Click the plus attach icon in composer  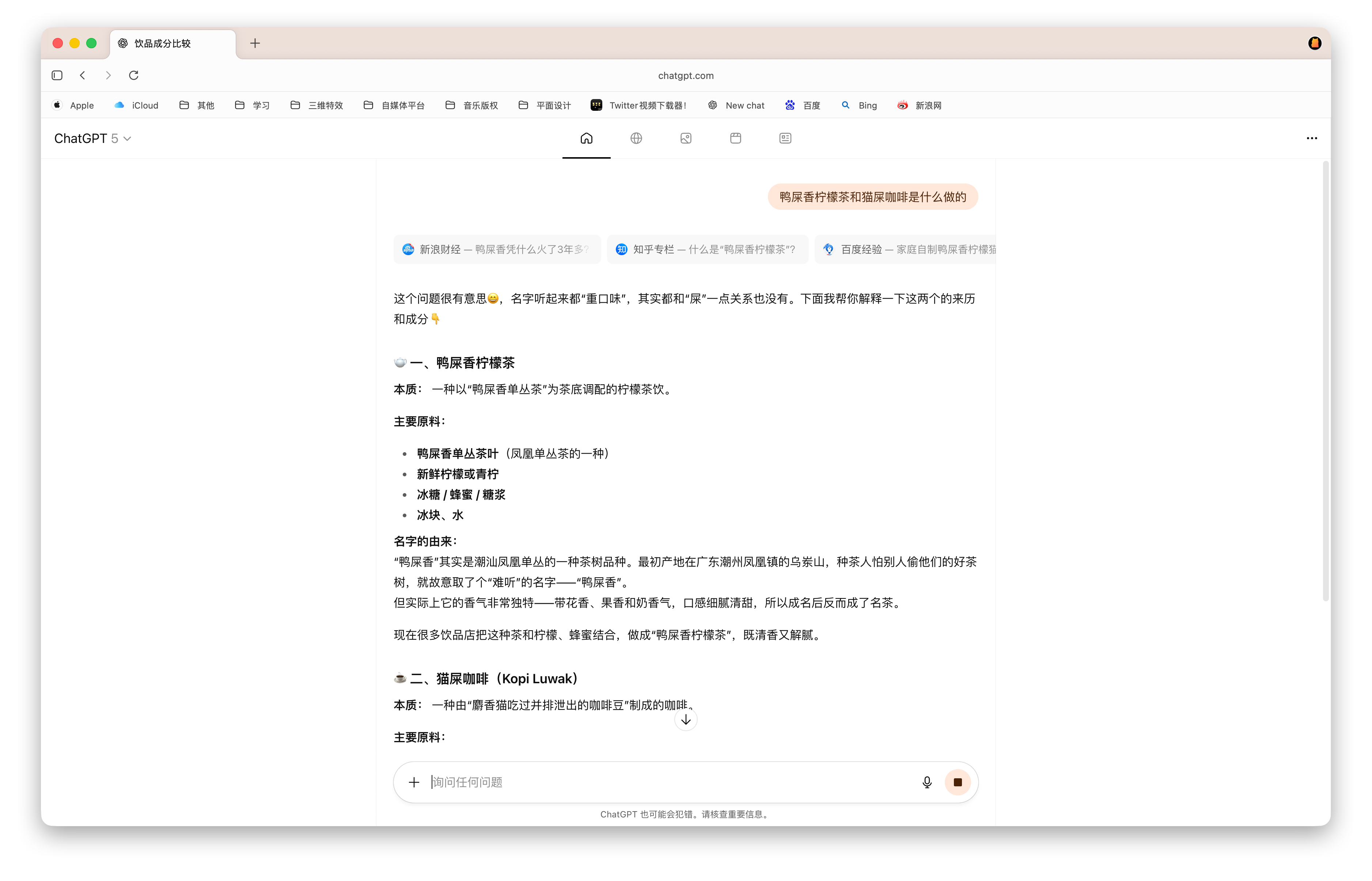pyautogui.click(x=414, y=782)
